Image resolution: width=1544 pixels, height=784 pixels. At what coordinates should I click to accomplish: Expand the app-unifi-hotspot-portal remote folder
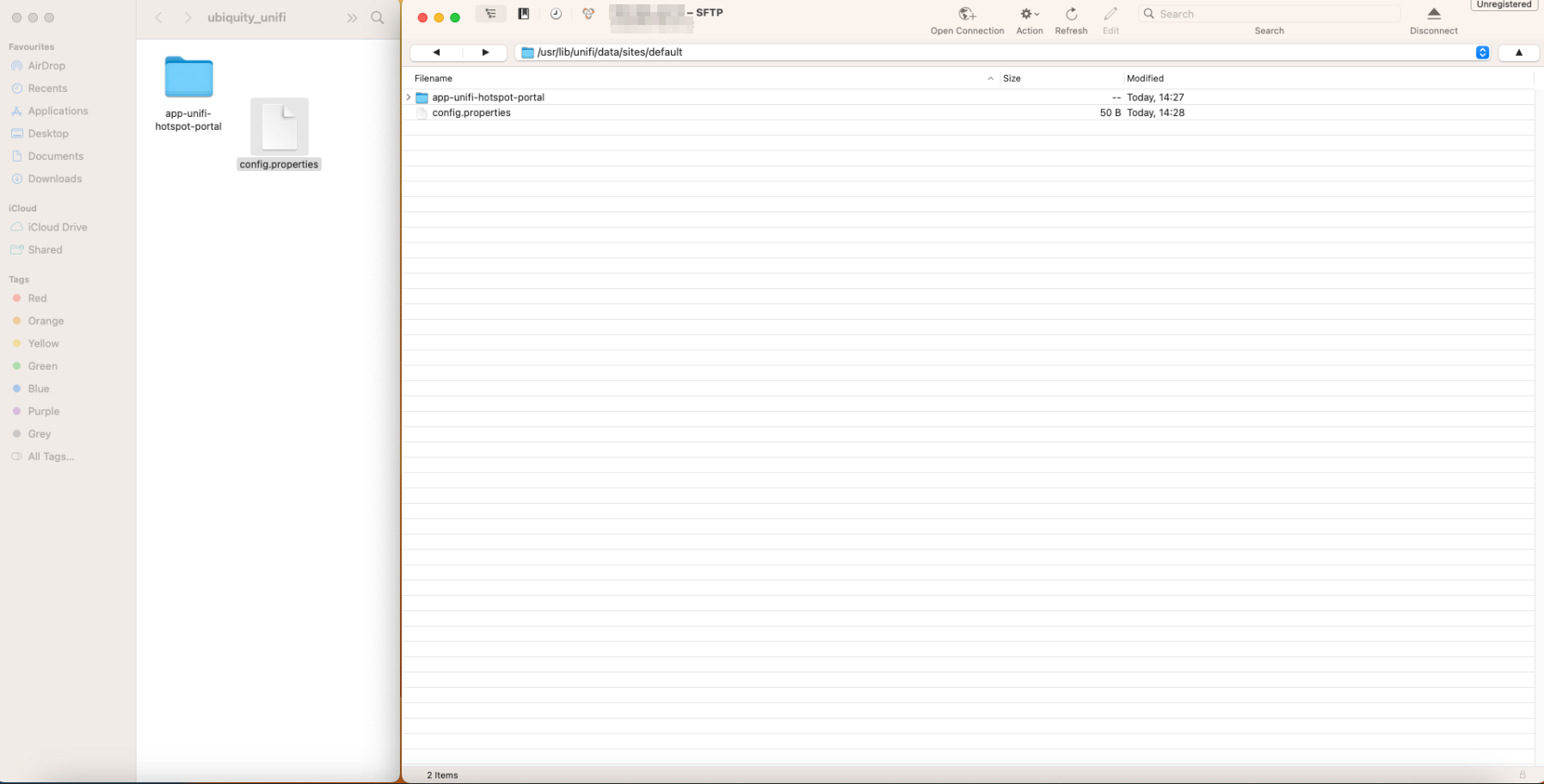(409, 98)
